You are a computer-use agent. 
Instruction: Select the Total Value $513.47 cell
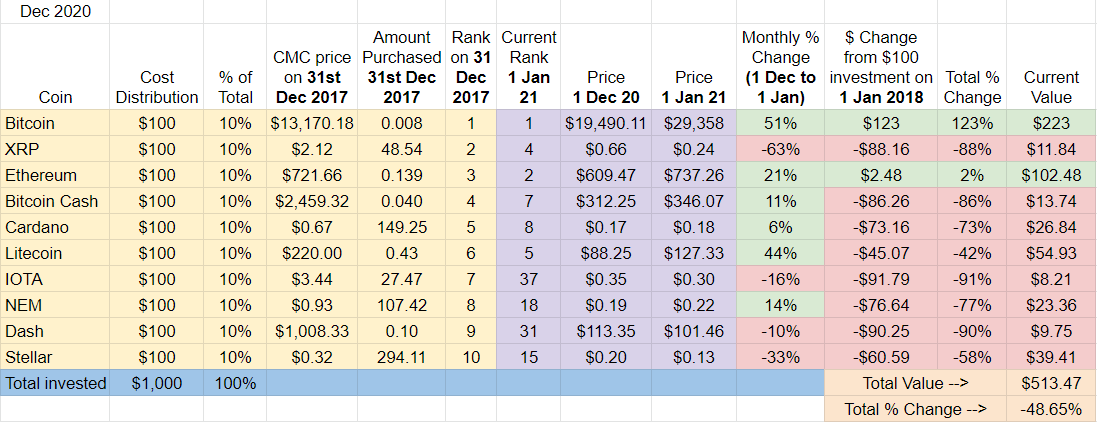coord(1052,383)
